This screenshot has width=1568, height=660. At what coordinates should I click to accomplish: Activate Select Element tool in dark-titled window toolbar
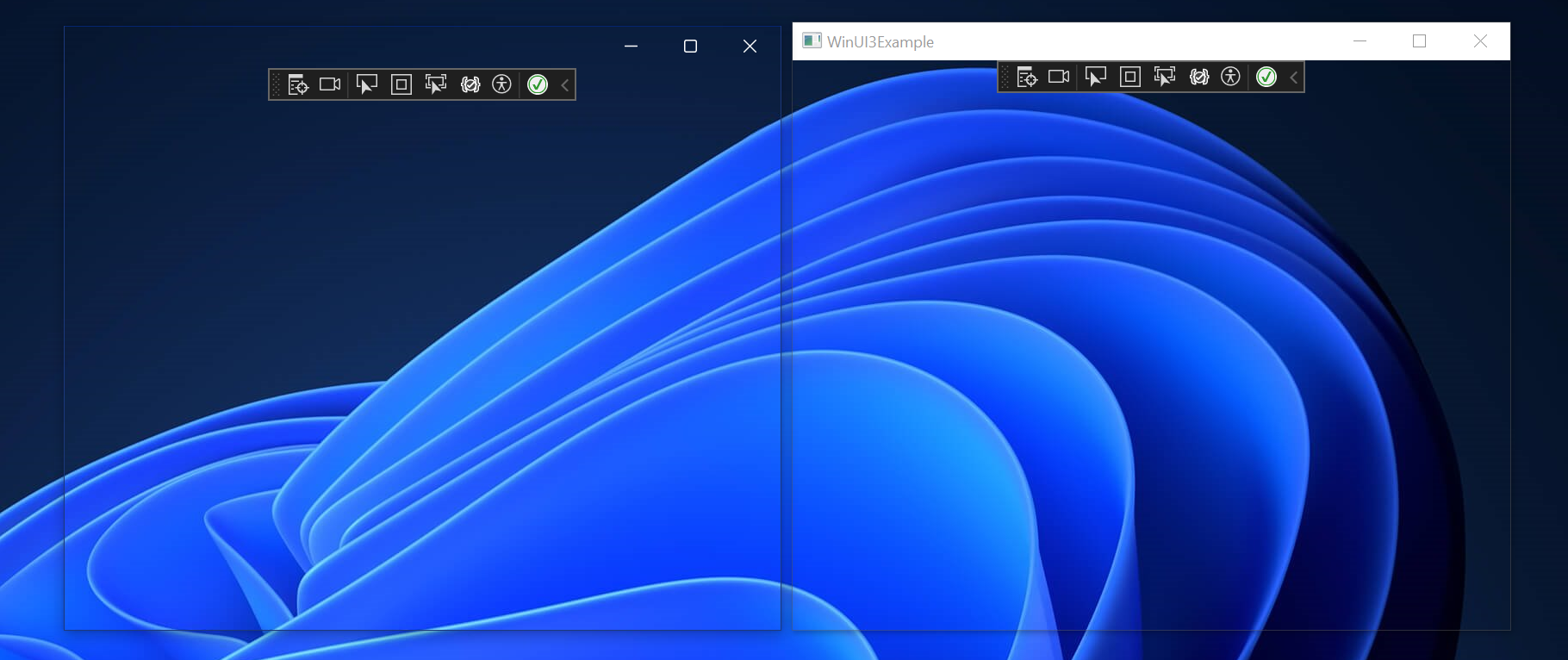pyautogui.click(x=367, y=84)
